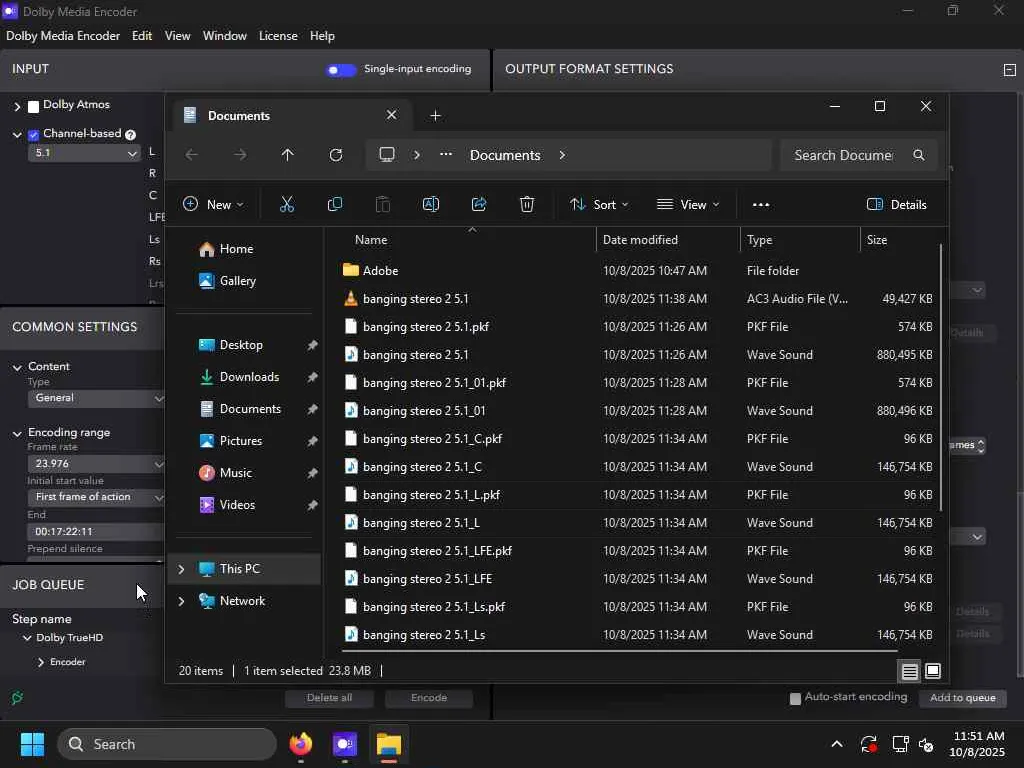1024x768 pixels.
Task: Click the detach panel icon in Output Format Settings
Action: (x=1010, y=70)
